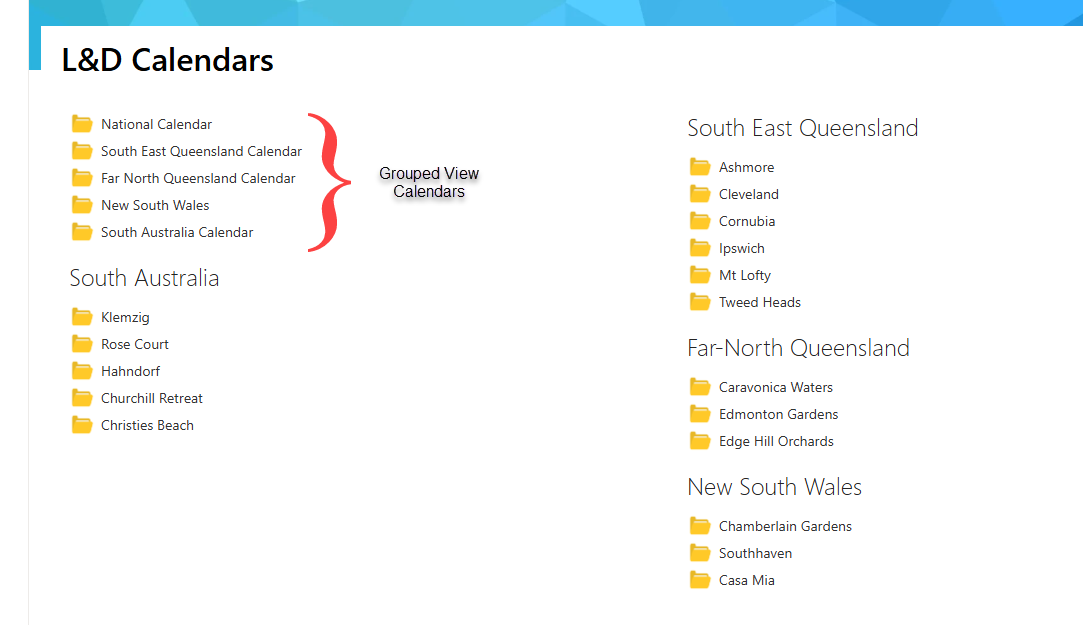Click the Mt Lofty folder icon
This screenshot has width=1083, height=625.
point(700,275)
